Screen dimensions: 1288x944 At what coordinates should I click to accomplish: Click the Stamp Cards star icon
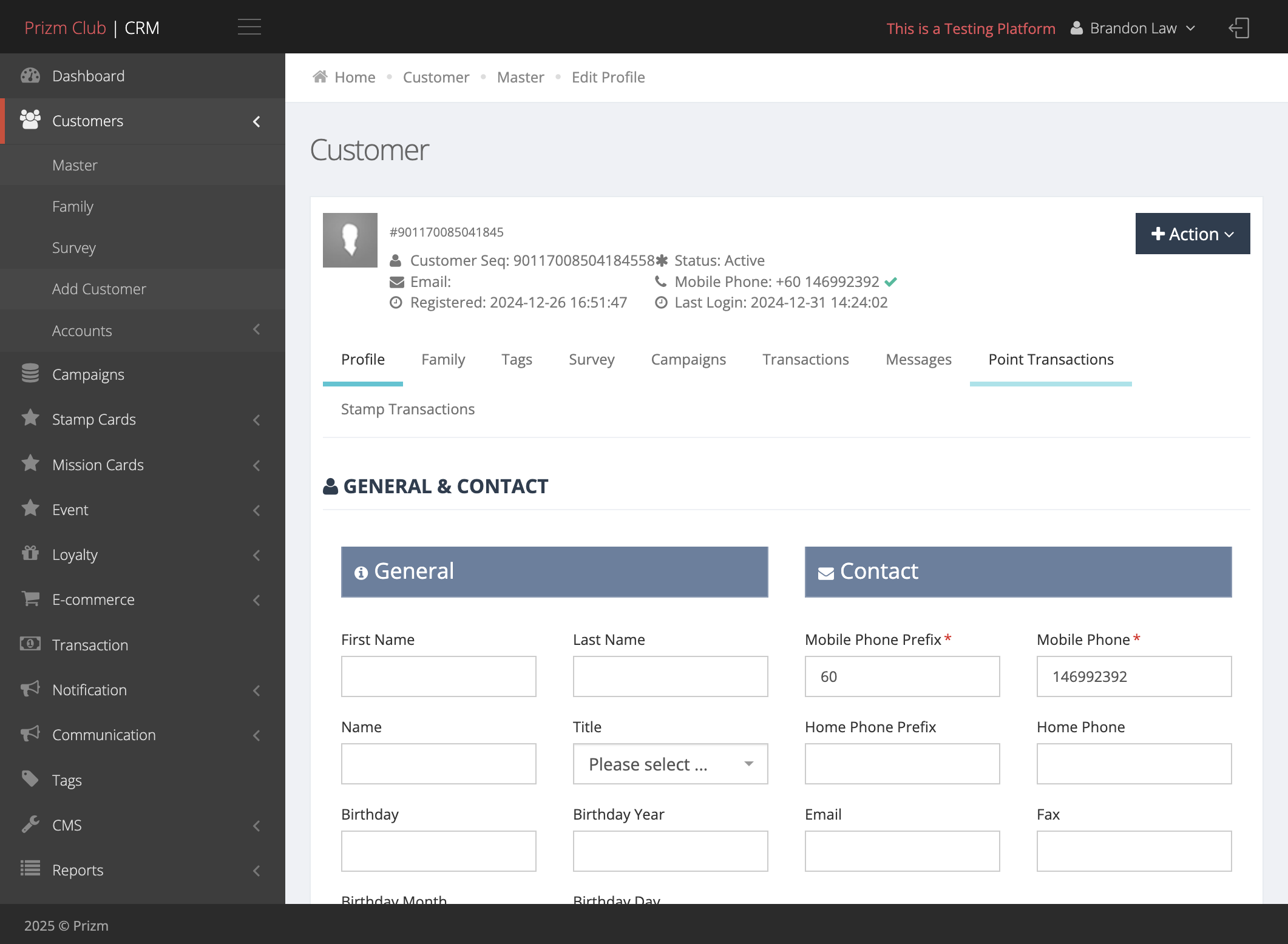pos(30,418)
